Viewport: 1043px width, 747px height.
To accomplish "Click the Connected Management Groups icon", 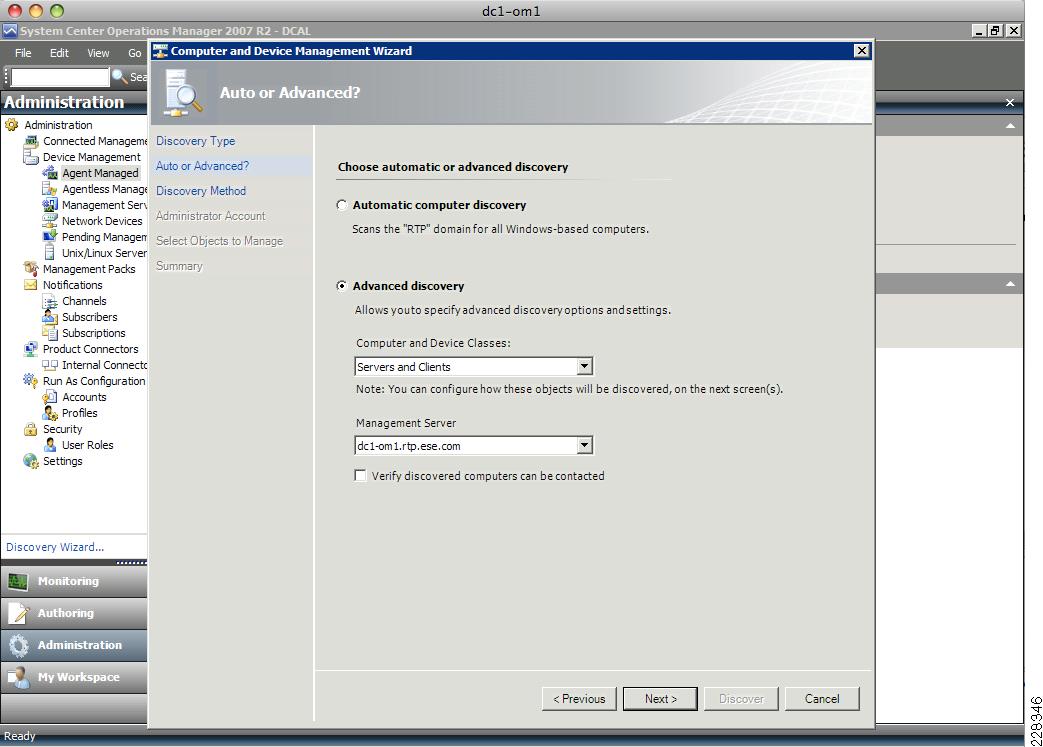I will click(x=31, y=141).
